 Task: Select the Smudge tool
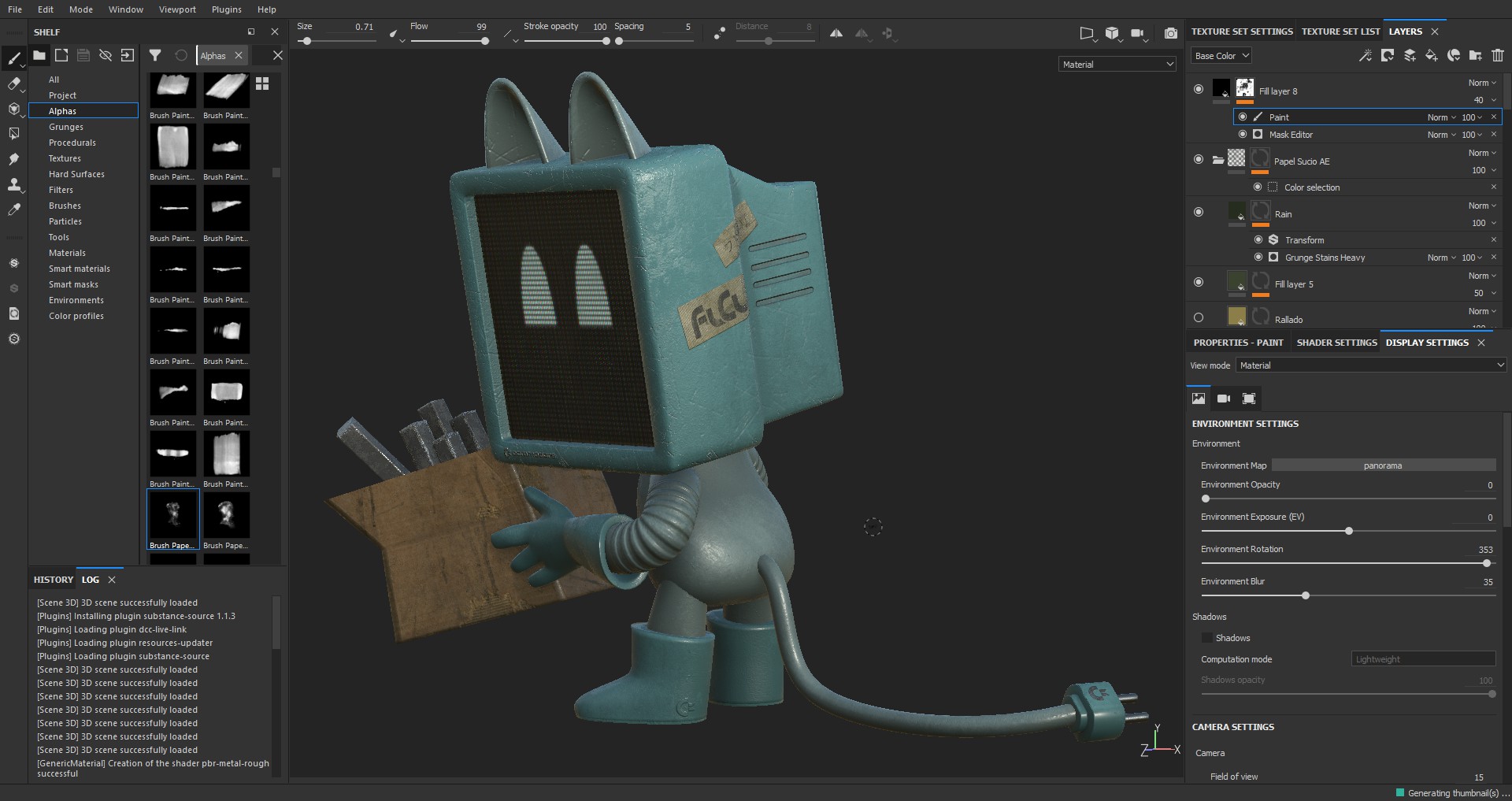tap(13, 159)
